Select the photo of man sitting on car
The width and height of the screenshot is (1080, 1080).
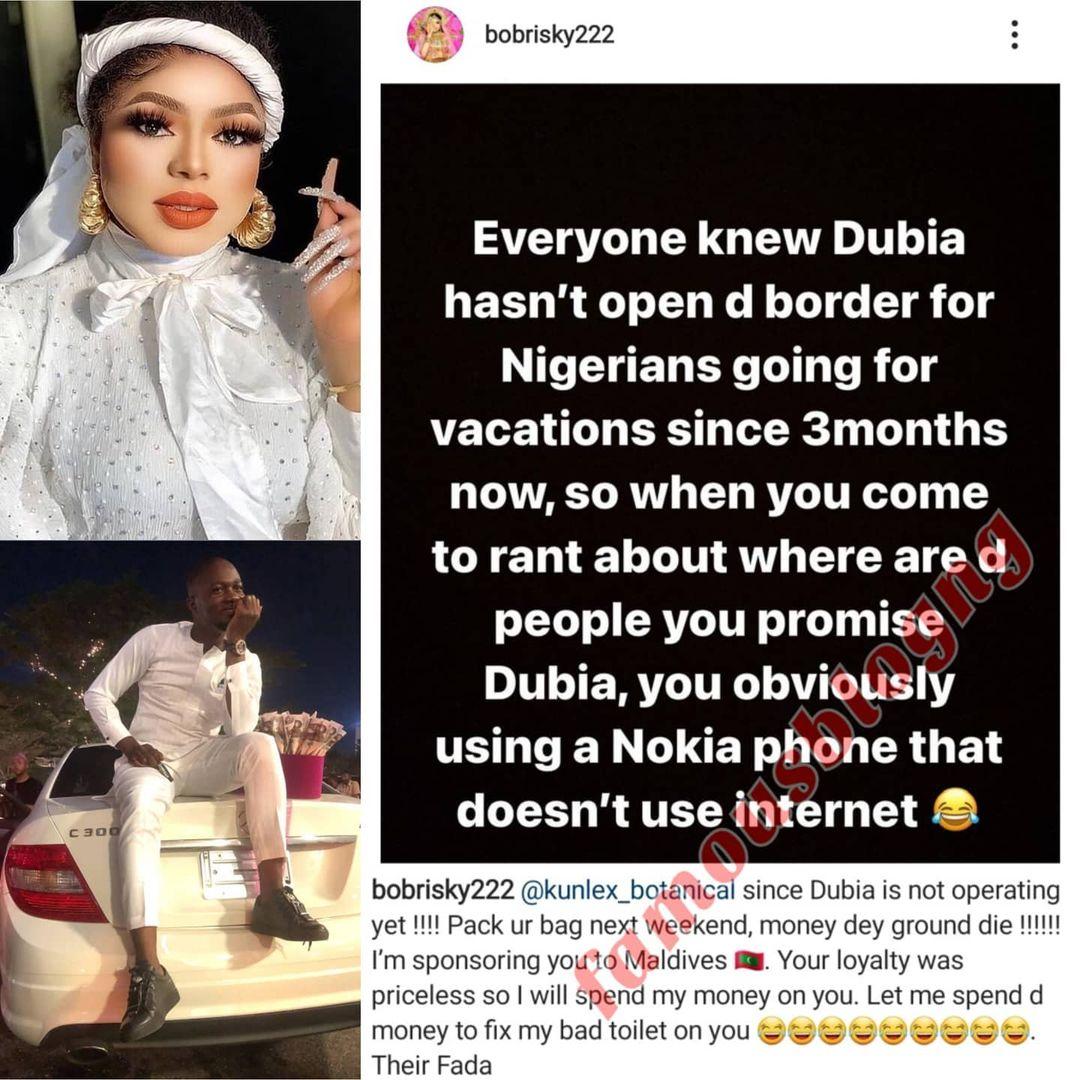[180, 811]
